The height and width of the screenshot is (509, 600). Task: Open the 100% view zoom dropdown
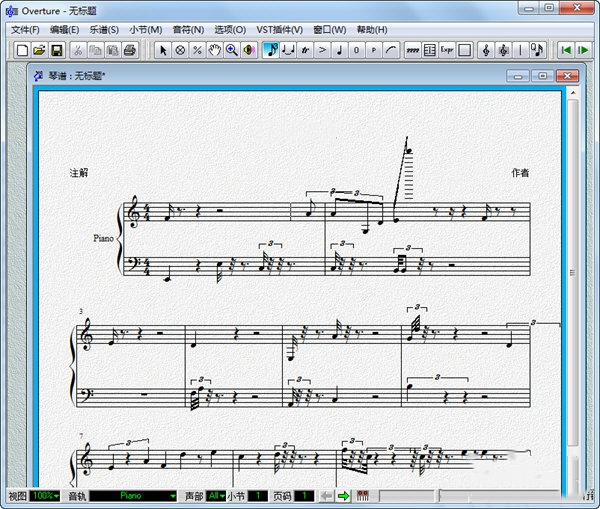(44, 496)
